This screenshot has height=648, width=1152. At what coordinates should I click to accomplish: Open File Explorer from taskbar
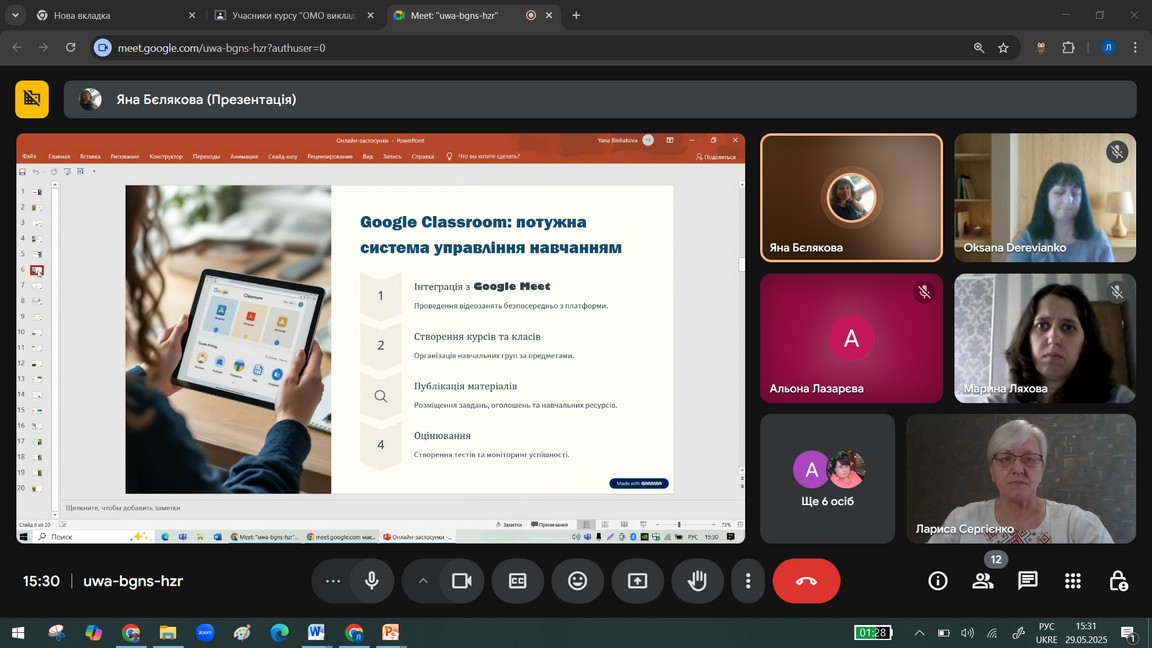tap(168, 633)
